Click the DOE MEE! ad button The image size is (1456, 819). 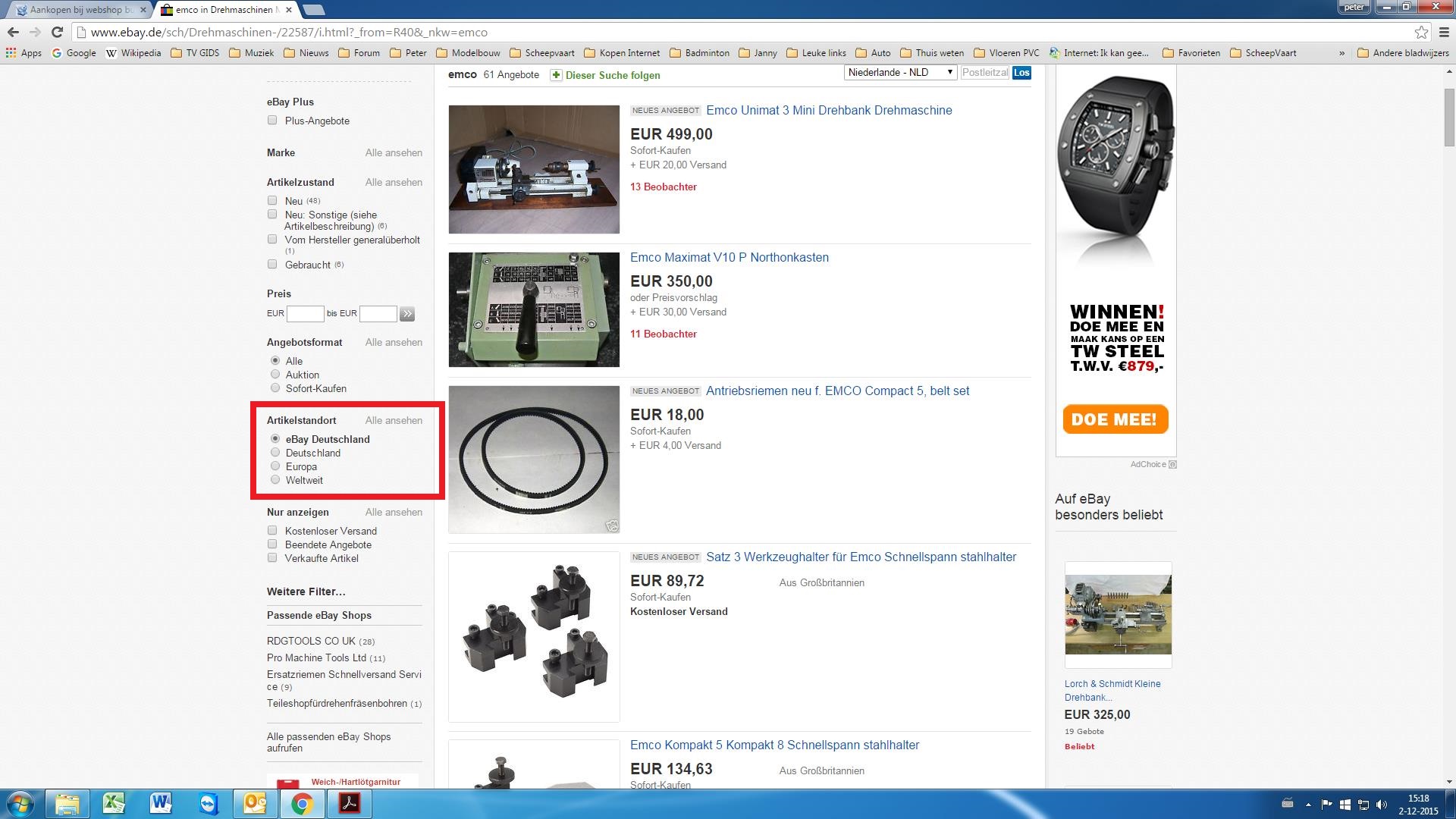pos(1116,419)
